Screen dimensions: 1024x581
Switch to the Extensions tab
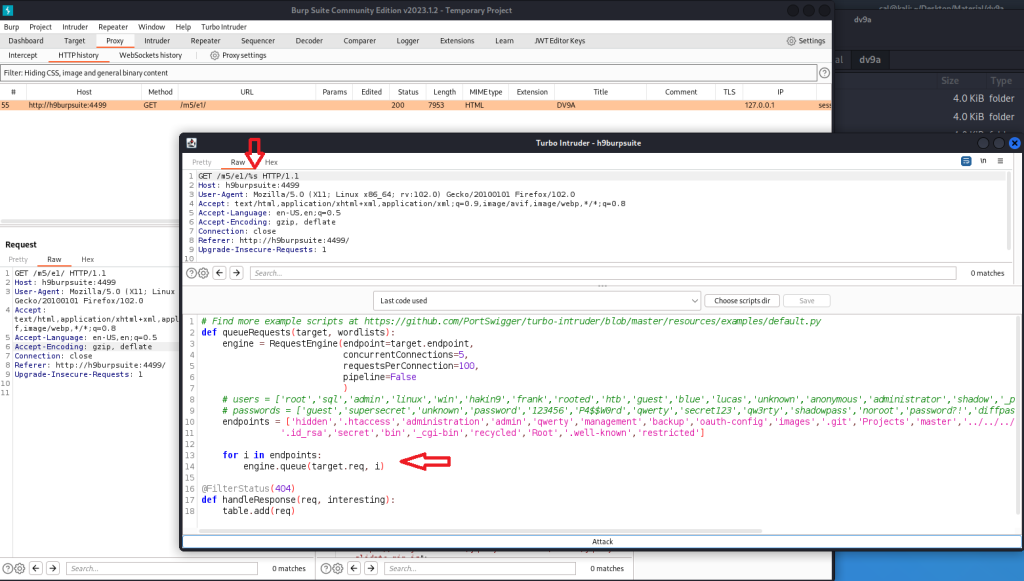[457, 40]
